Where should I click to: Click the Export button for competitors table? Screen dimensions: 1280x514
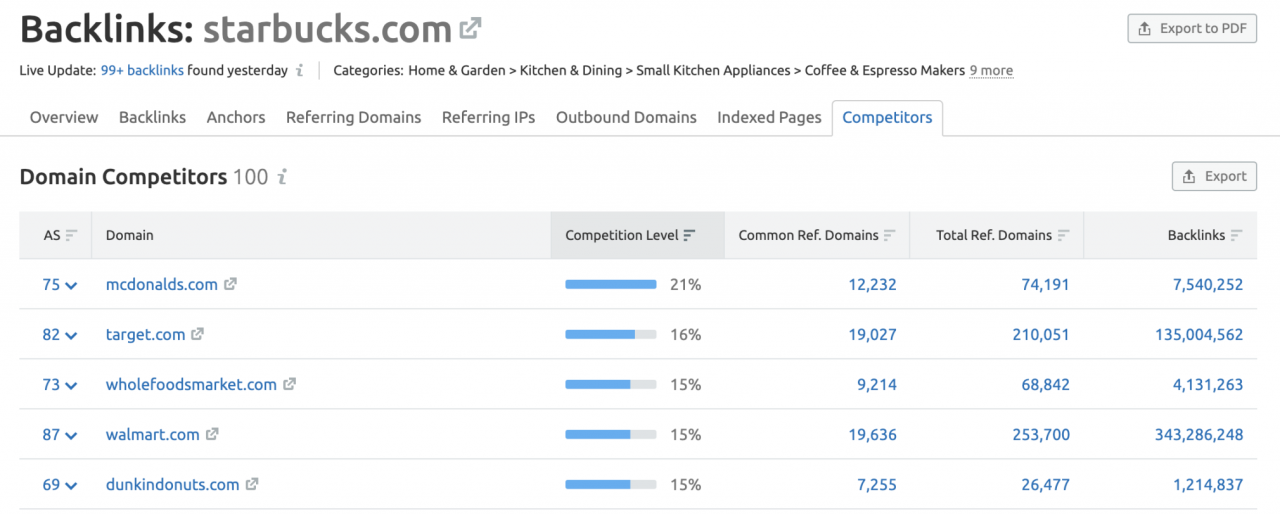point(1214,176)
